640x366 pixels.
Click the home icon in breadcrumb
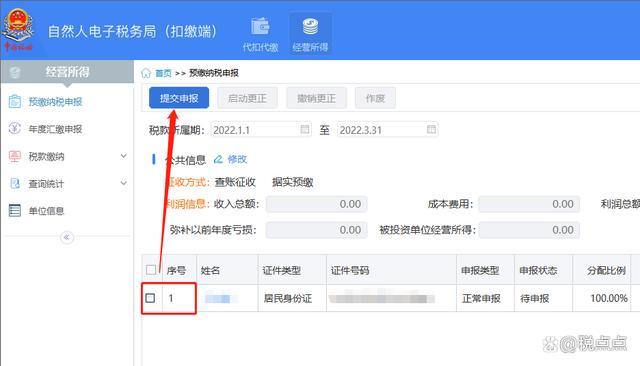(146, 73)
